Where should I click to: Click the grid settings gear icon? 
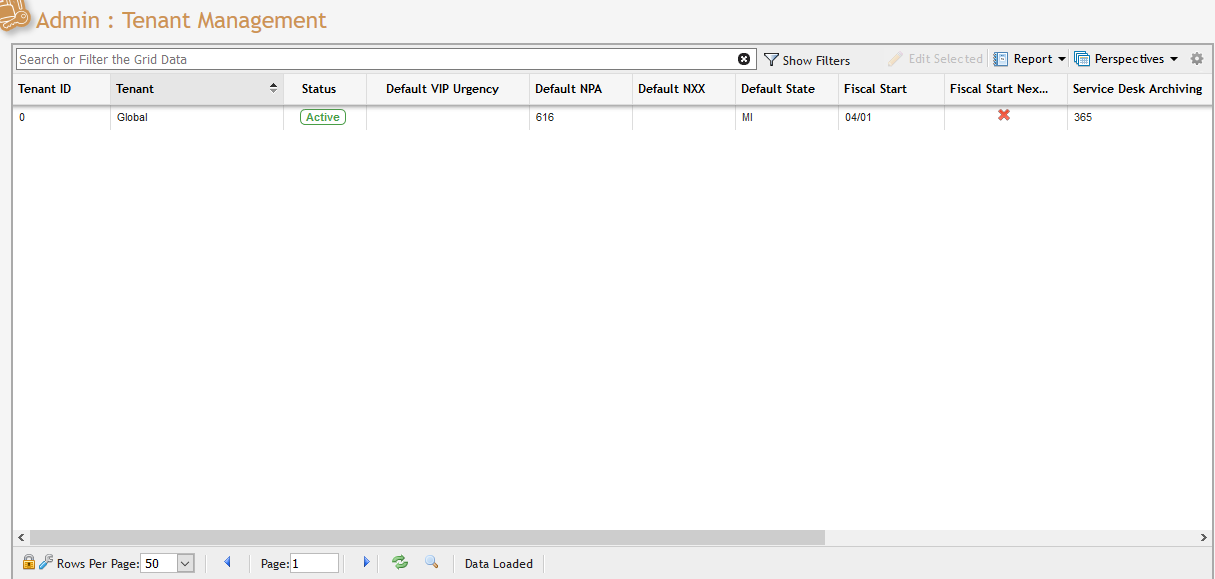coord(1197,59)
